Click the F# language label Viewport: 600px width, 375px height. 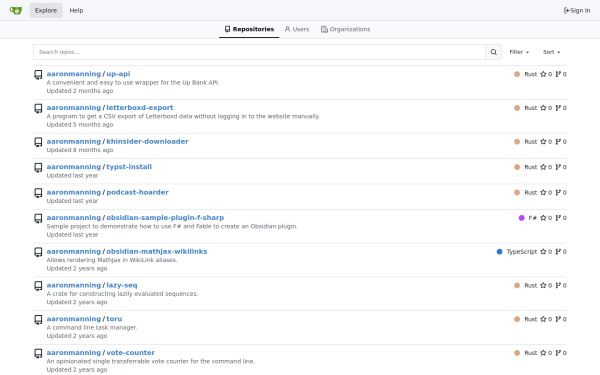533,218
